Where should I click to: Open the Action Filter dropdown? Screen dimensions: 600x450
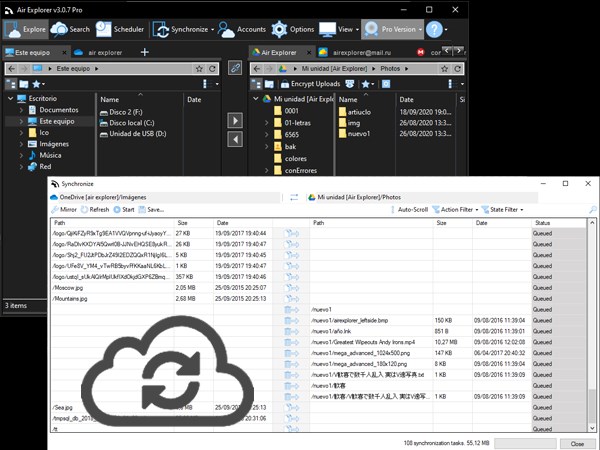pyautogui.click(x=455, y=210)
